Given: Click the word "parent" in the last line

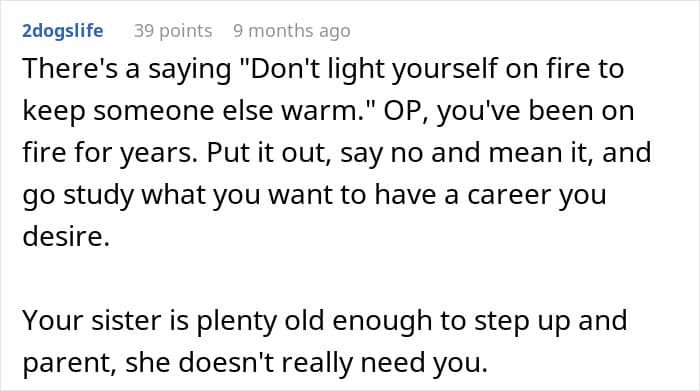Looking at the screenshot, I should click(x=67, y=364).
